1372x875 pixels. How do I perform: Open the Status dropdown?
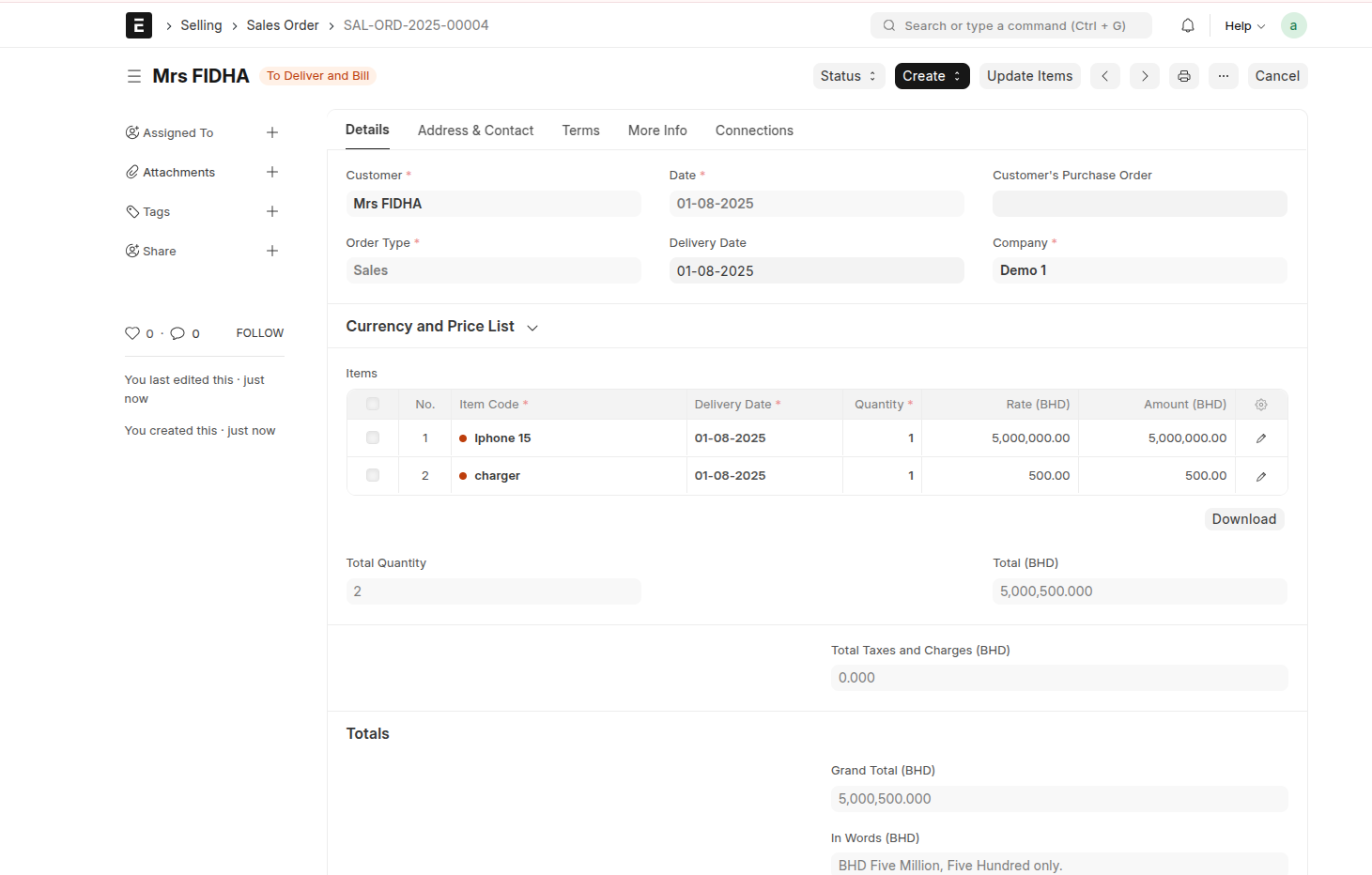[848, 76]
